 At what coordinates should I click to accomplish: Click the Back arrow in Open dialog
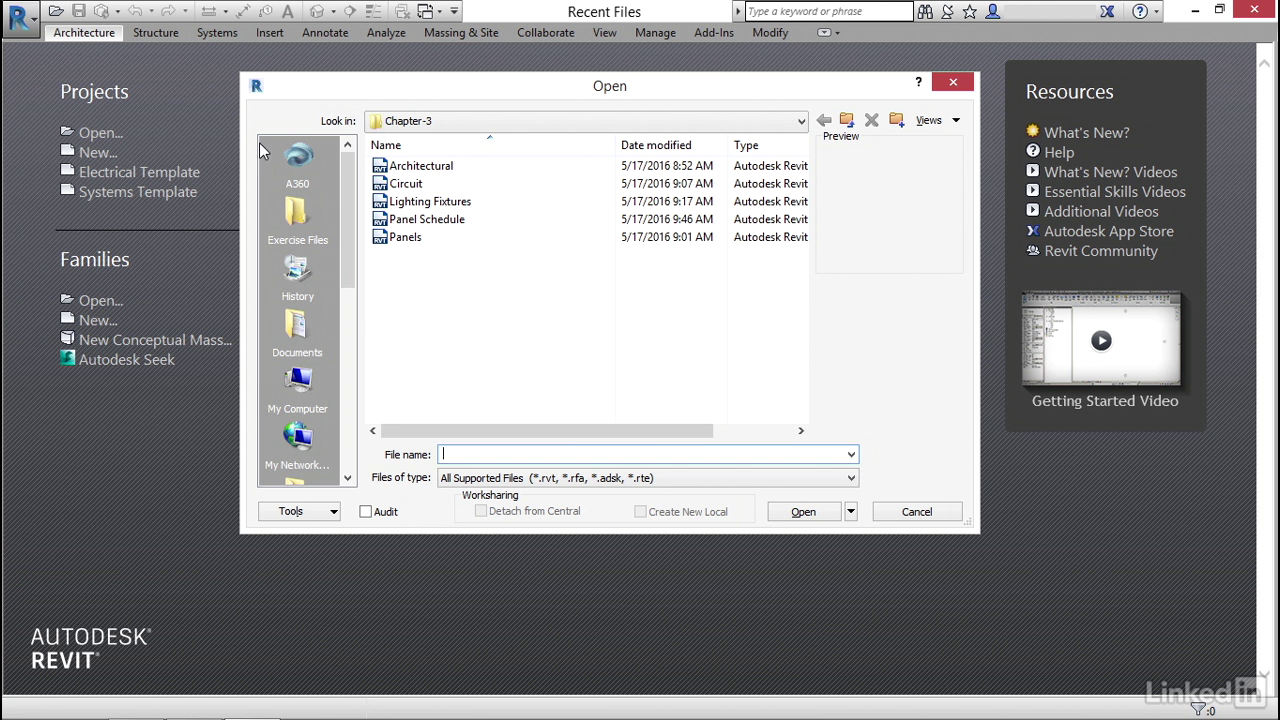(x=824, y=120)
